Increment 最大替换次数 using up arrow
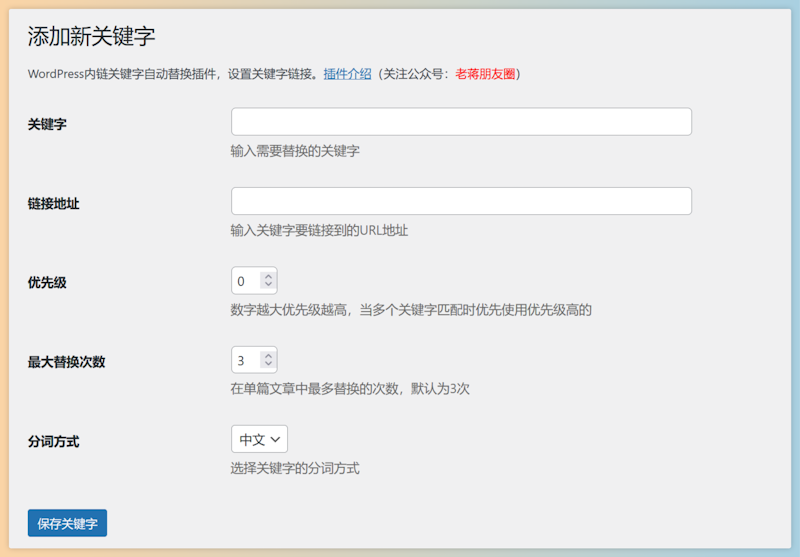 [268, 355]
